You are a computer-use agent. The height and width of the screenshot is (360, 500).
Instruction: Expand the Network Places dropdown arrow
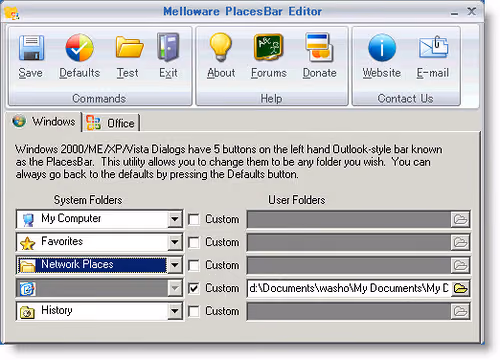click(x=175, y=265)
